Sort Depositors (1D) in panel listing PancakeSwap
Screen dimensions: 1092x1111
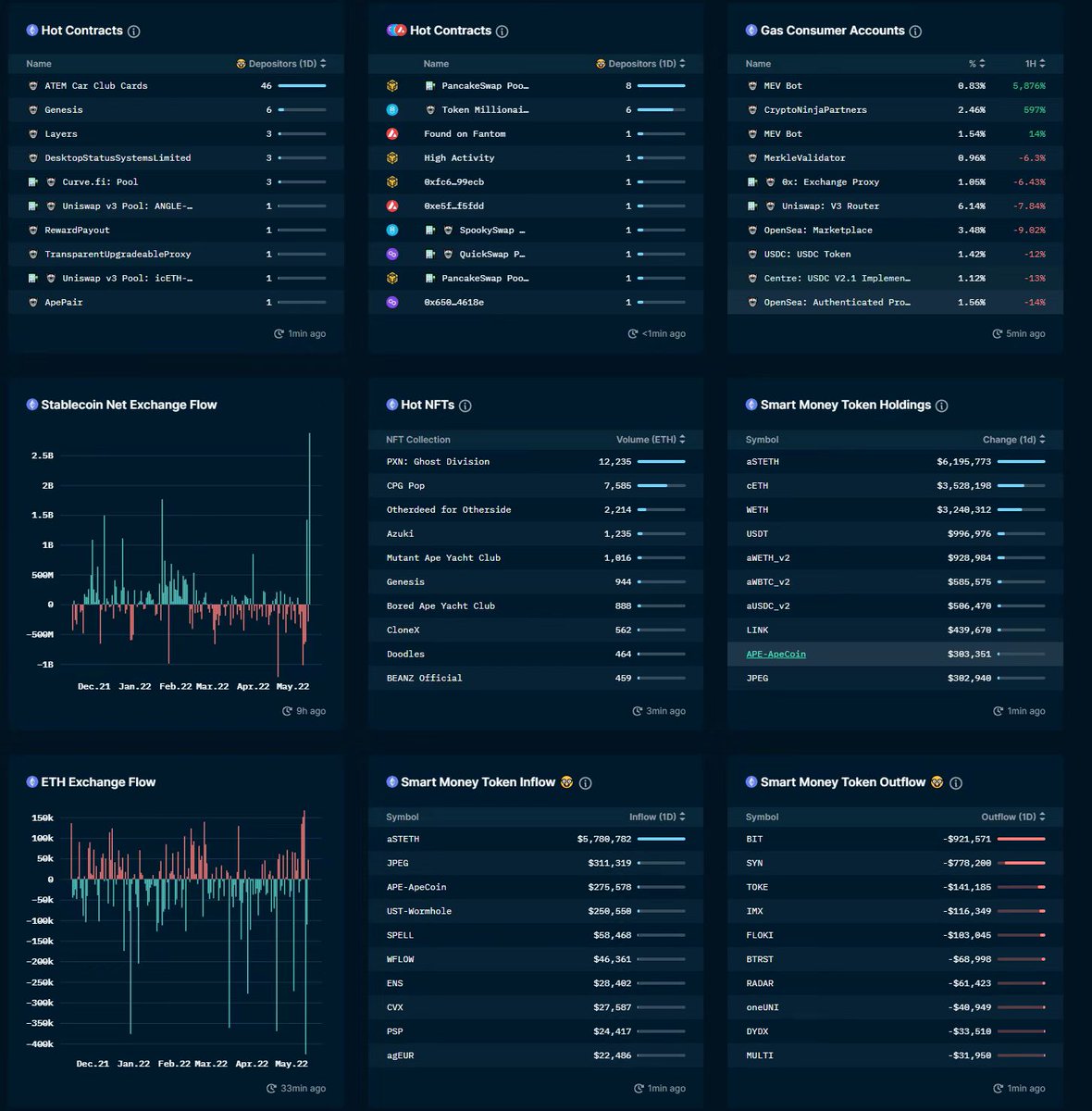(640, 64)
